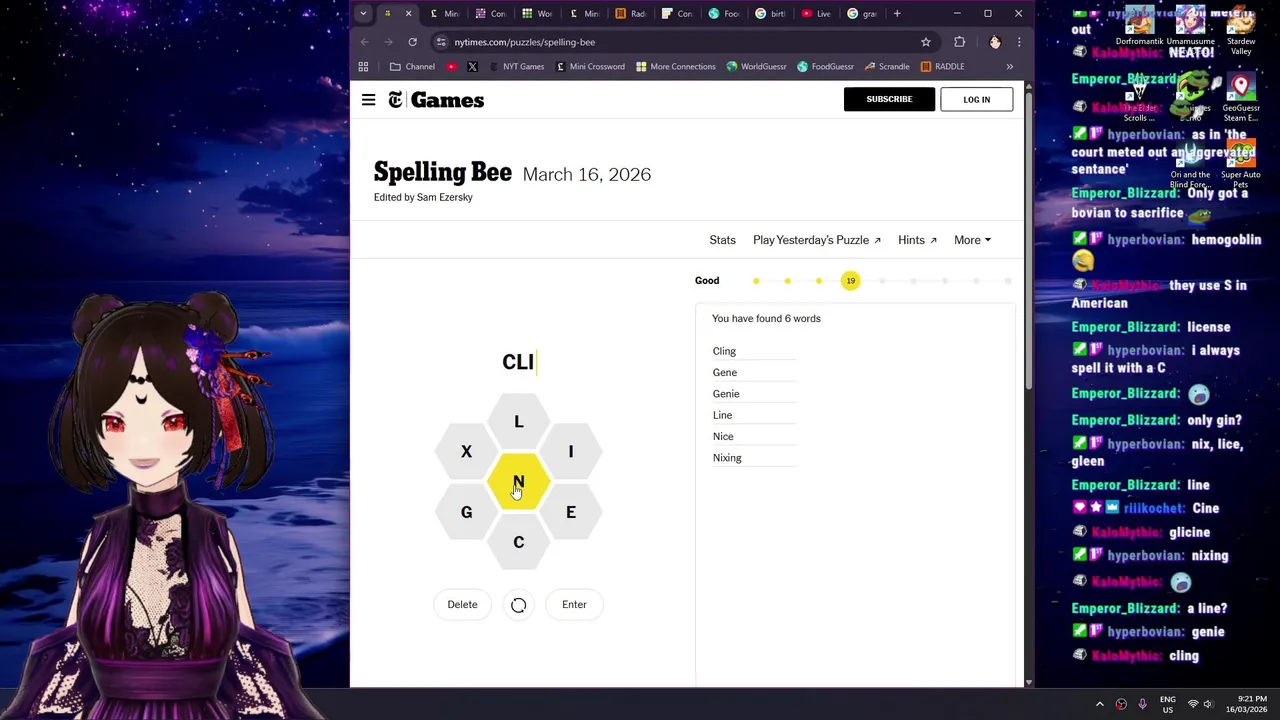Open the tab search dropdown arrow
The image size is (1280, 720).
[x=363, y=14]
